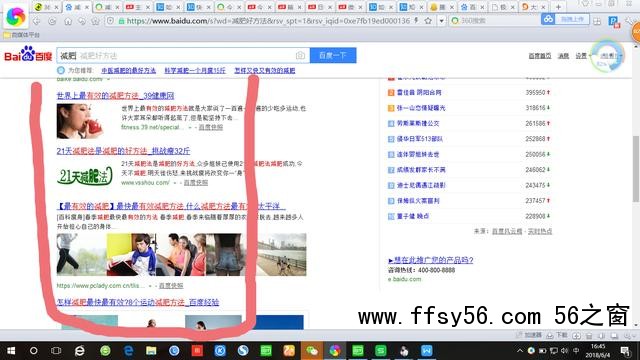Open the bookmarks bar folder

(x=22, y=35)
